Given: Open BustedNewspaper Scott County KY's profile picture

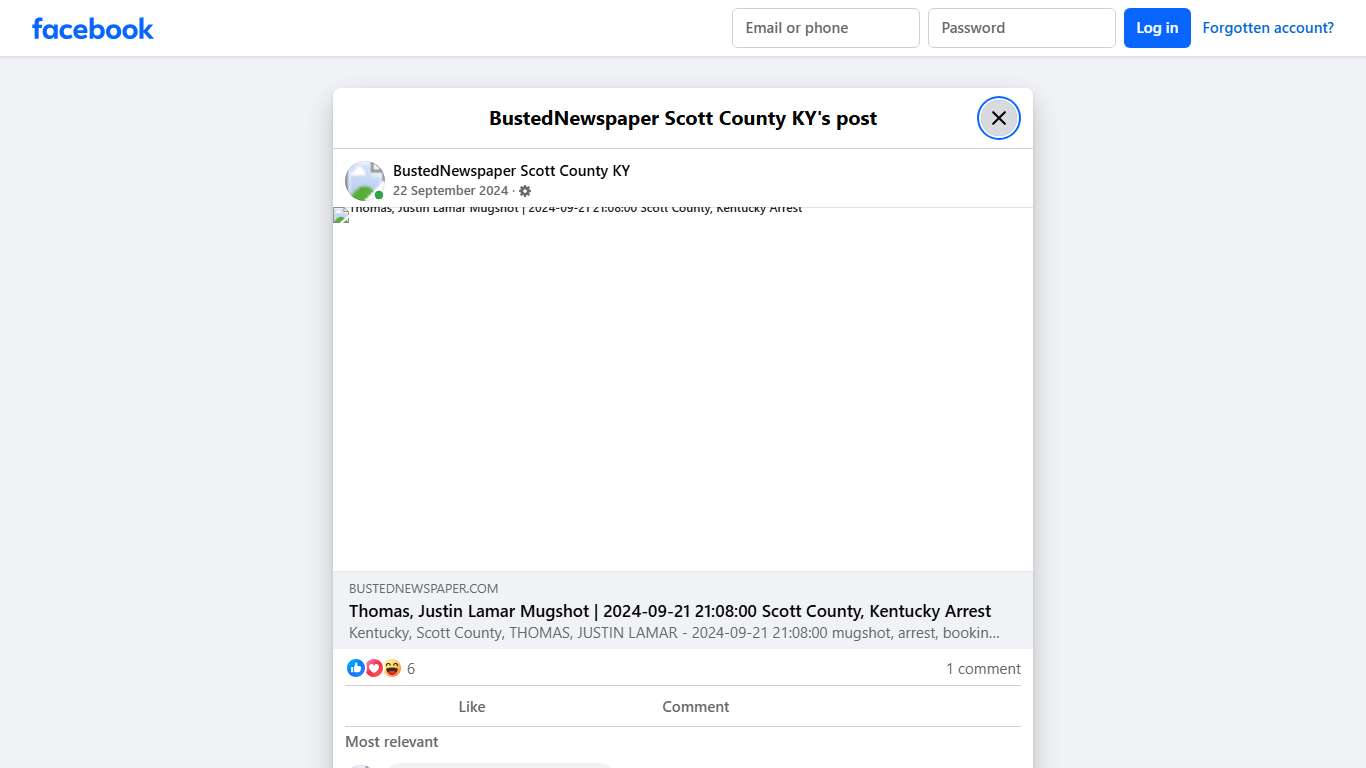Looking at the screenshot, I should [364, 180].
